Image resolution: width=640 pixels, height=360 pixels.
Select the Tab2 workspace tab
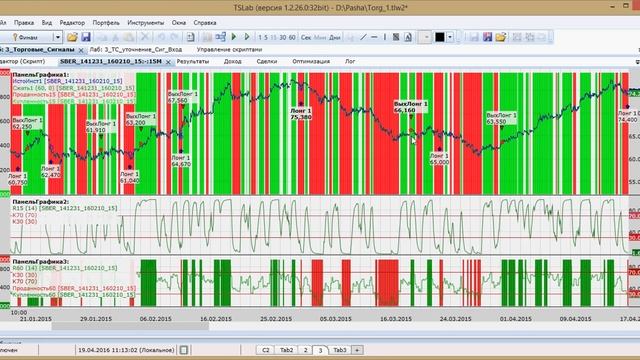[287, 350]
